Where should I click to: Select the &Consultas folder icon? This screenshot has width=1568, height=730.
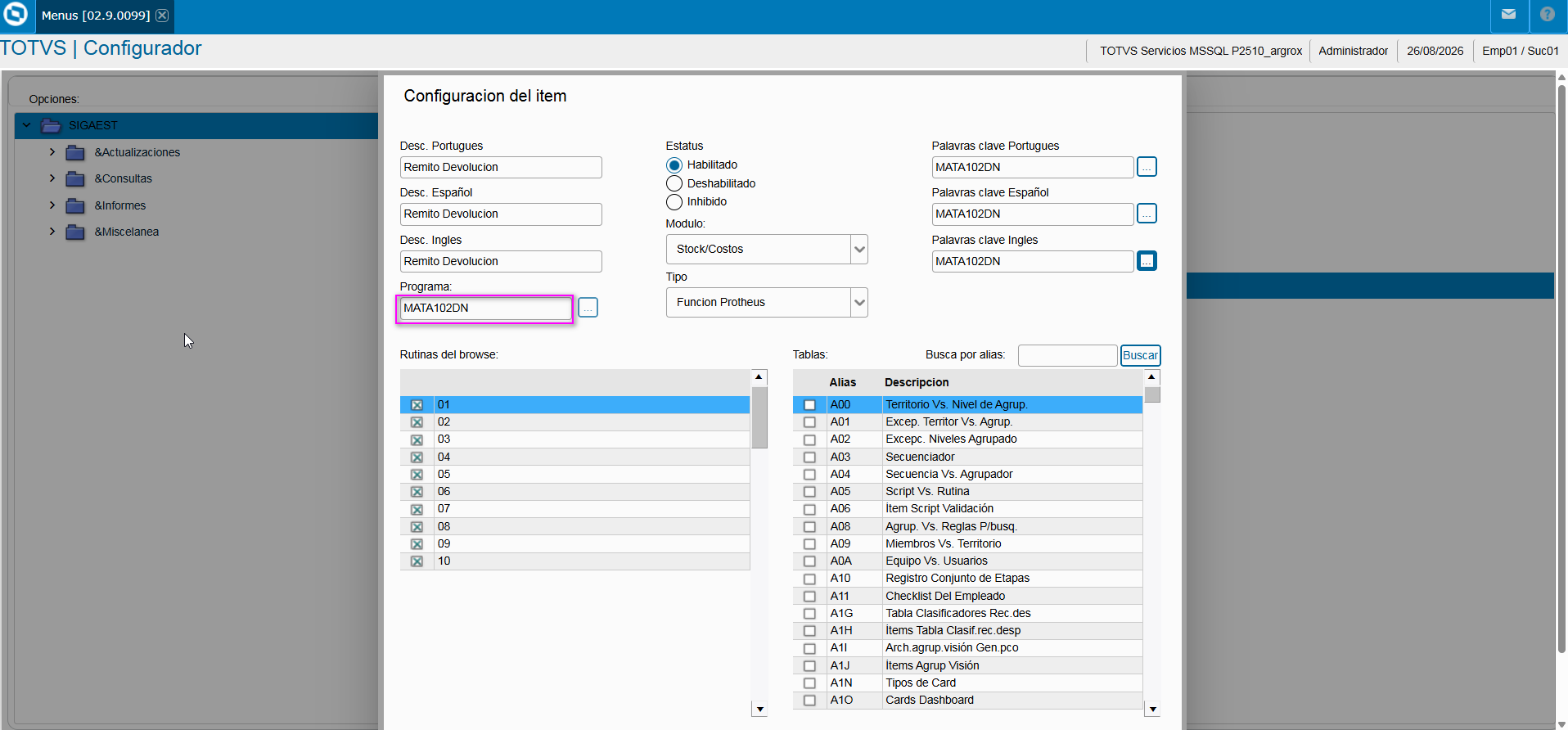tap(75, 178)
